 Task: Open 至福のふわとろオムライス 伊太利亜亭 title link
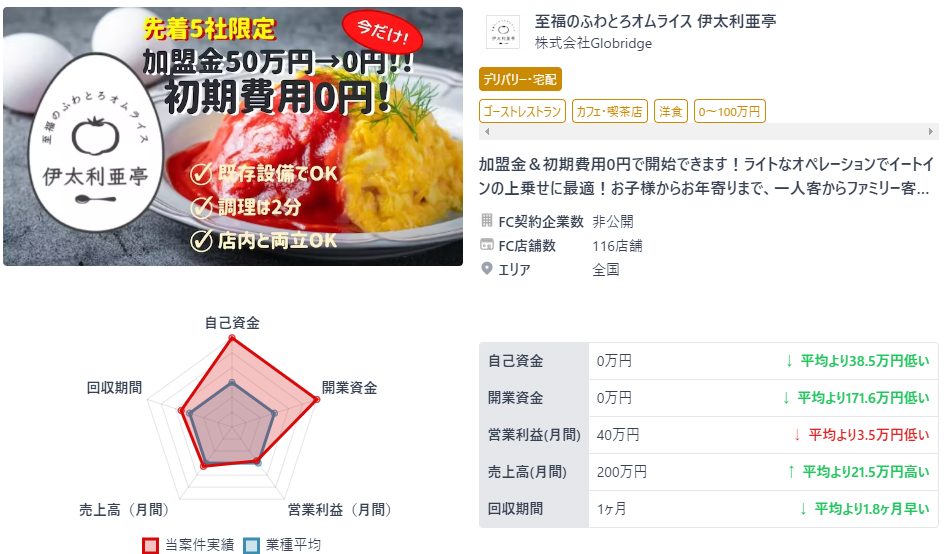coord(656,22)
